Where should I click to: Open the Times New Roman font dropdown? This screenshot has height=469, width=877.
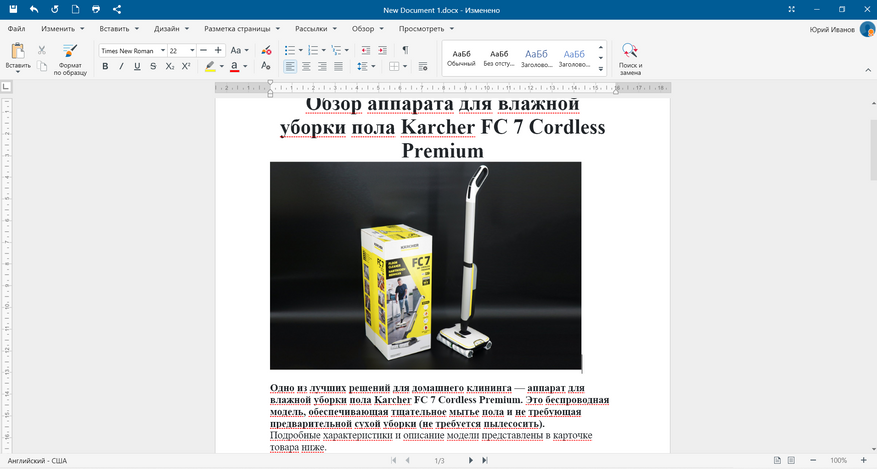[x=163, y=50]
